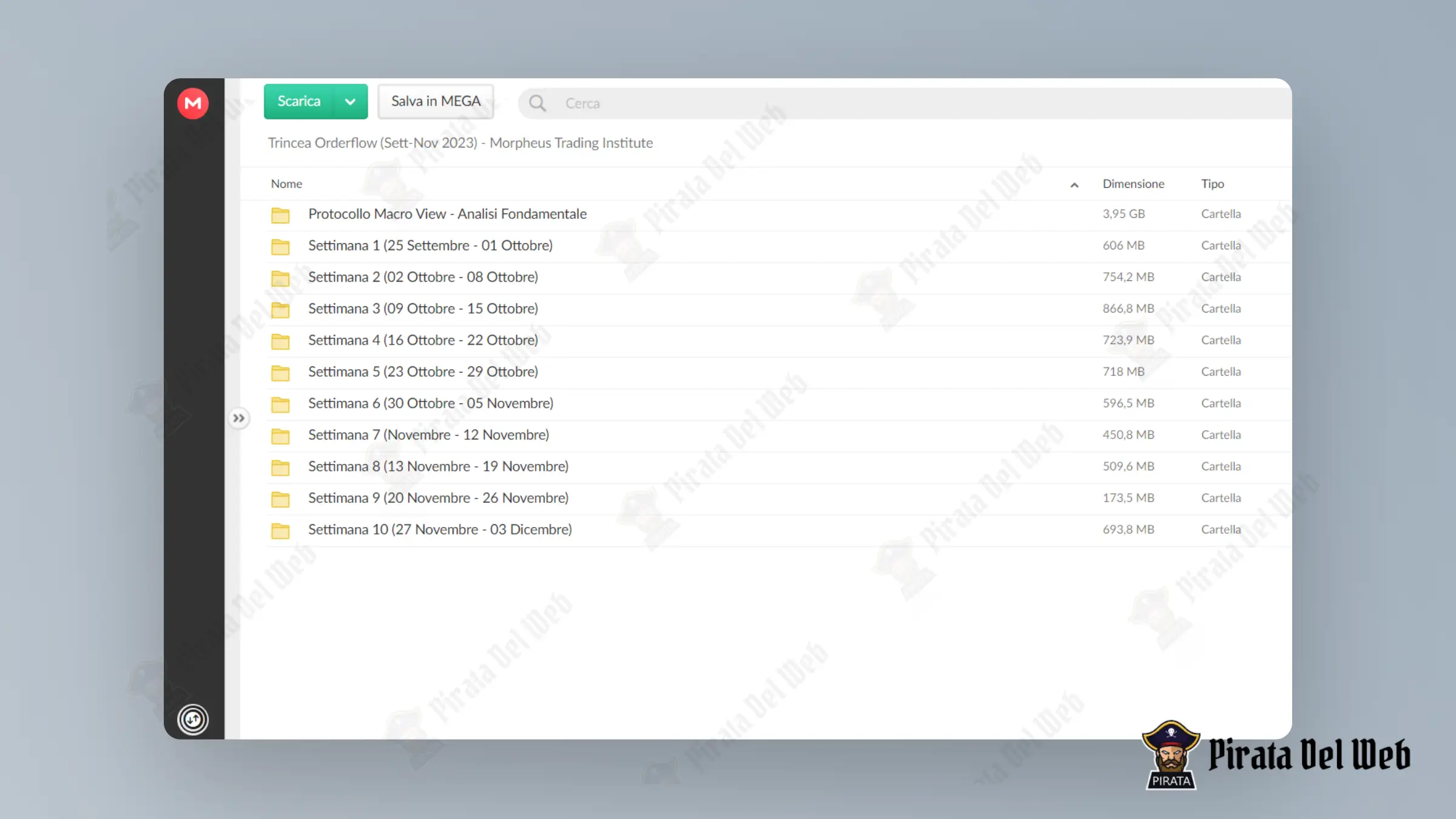Select Settimana 9 (20 Novembre - 26 Novembre)
The image size is (1456, 819).
coord(439,498)
